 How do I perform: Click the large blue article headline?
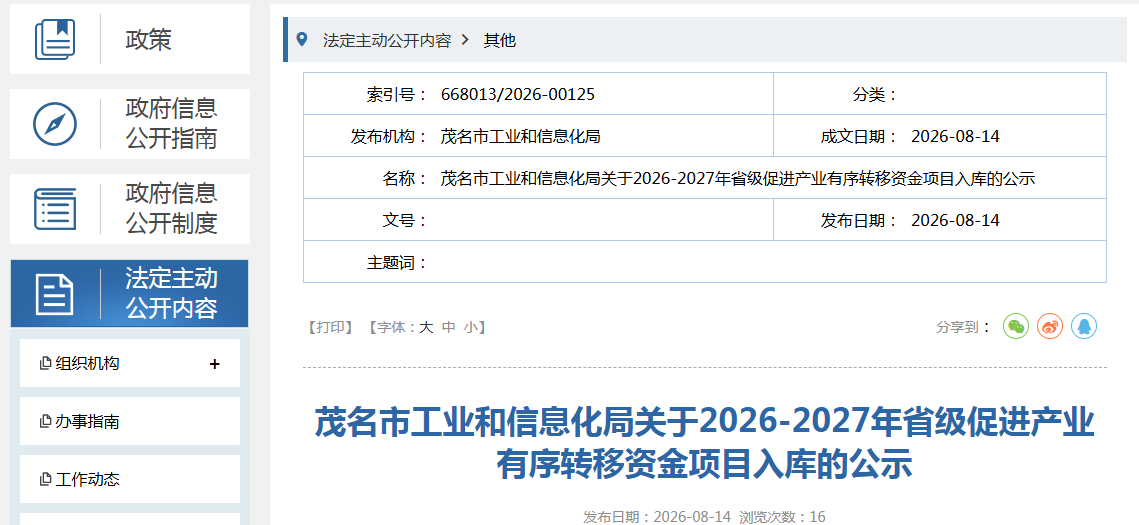[x=705, y=444]
